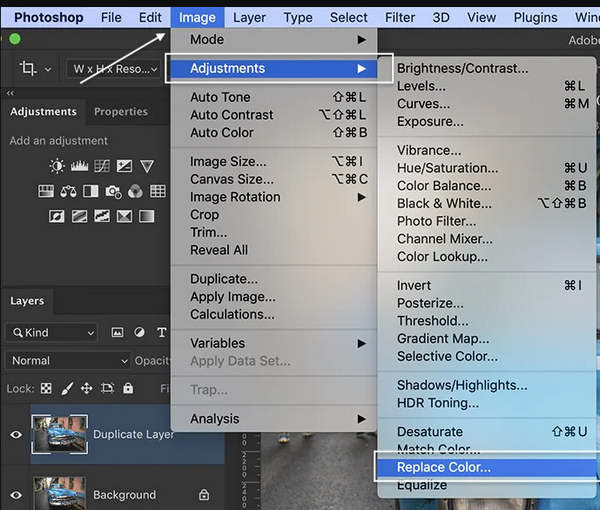Expand the Image Rotation submenu
The image size is (600, 510).
point(274,197)
